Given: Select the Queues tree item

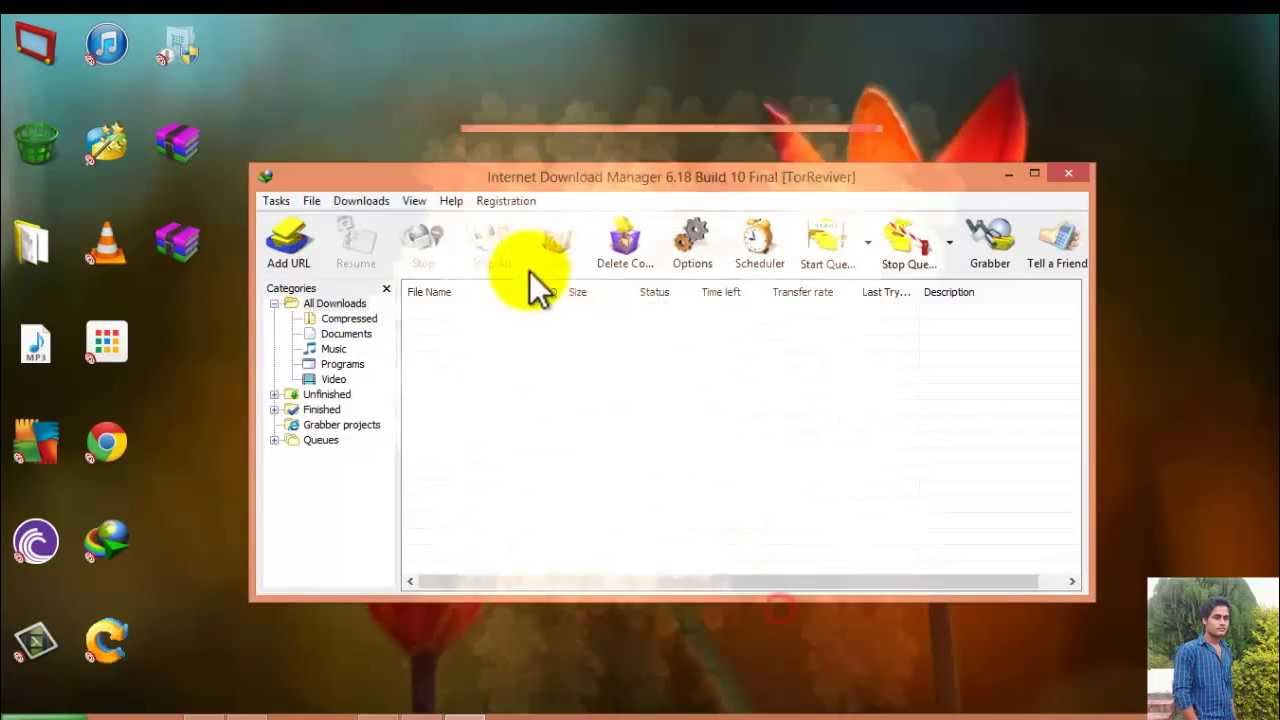Looking at the screenshot, I should point(321,440).
